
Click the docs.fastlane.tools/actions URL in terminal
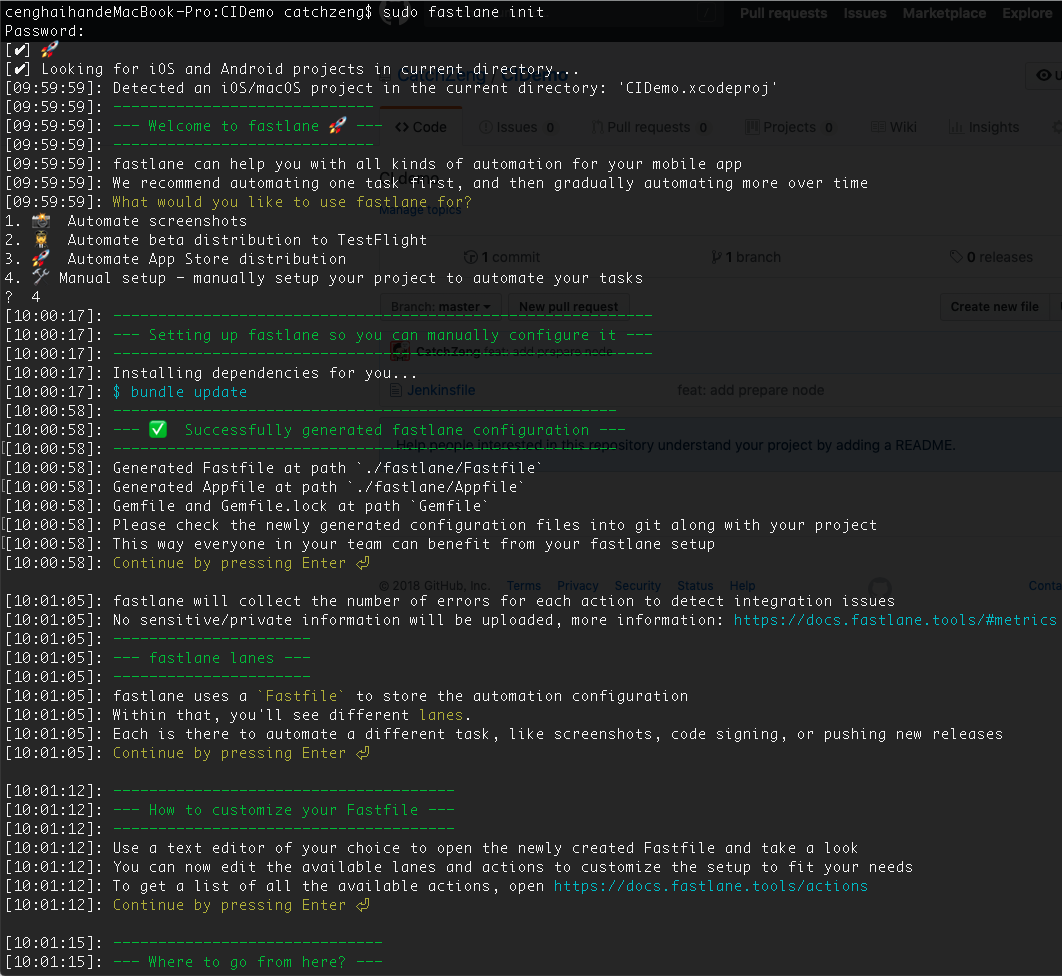710,886
